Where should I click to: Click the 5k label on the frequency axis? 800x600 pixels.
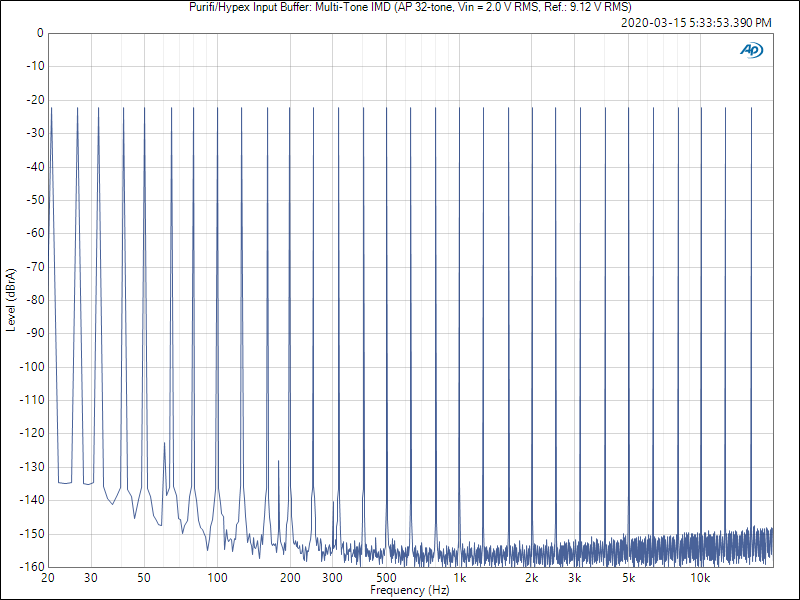click(629, 578)
